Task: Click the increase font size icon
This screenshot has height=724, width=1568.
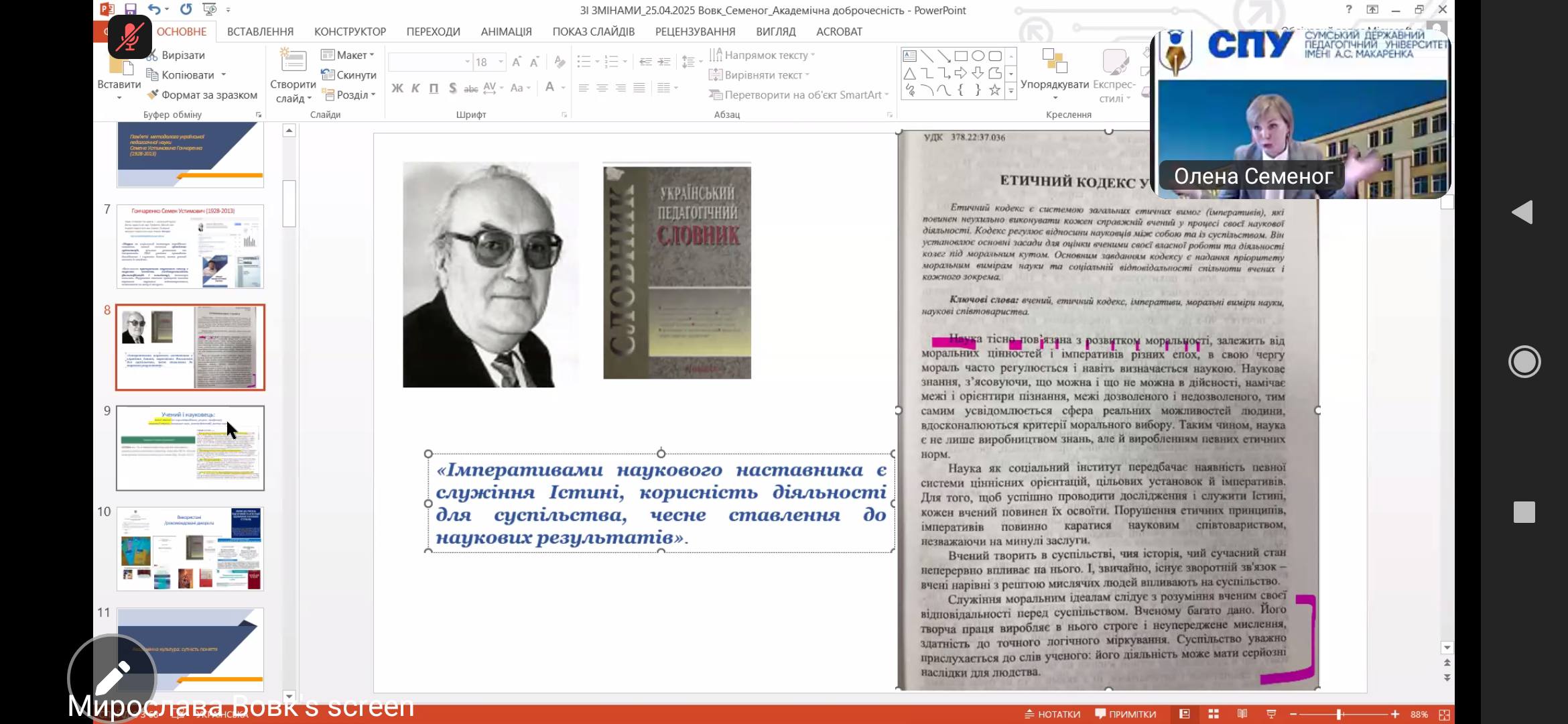Action: click(516, 62)
